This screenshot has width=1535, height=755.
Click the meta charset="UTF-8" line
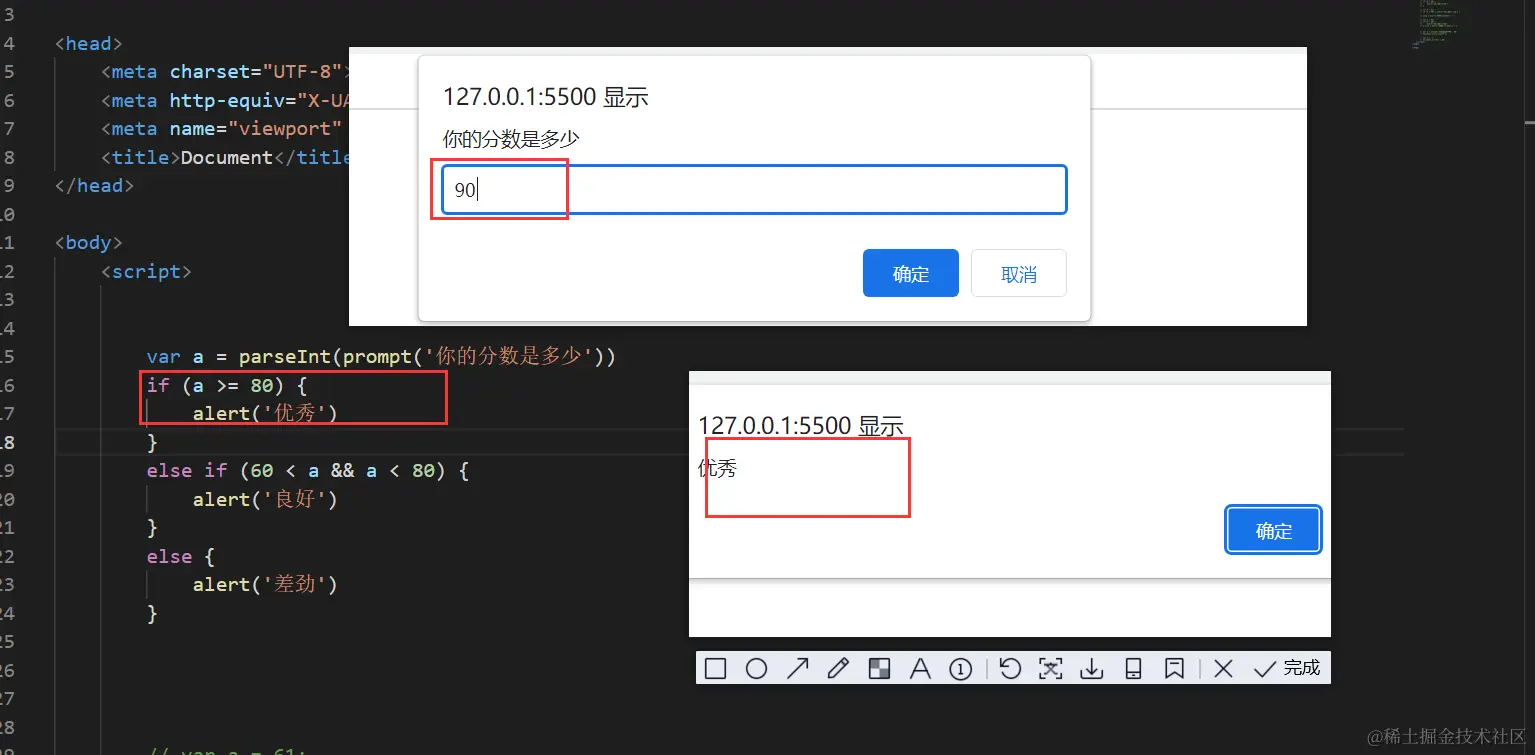point(225,72)
